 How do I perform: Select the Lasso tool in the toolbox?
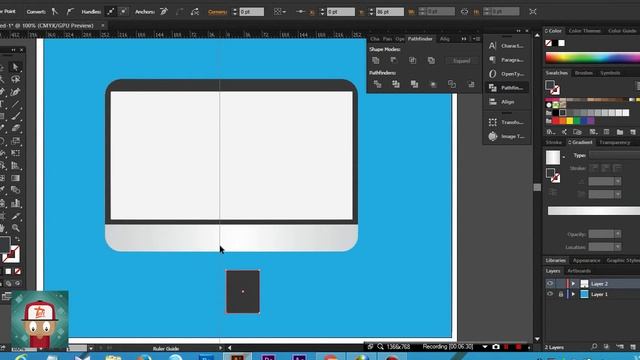16,79
